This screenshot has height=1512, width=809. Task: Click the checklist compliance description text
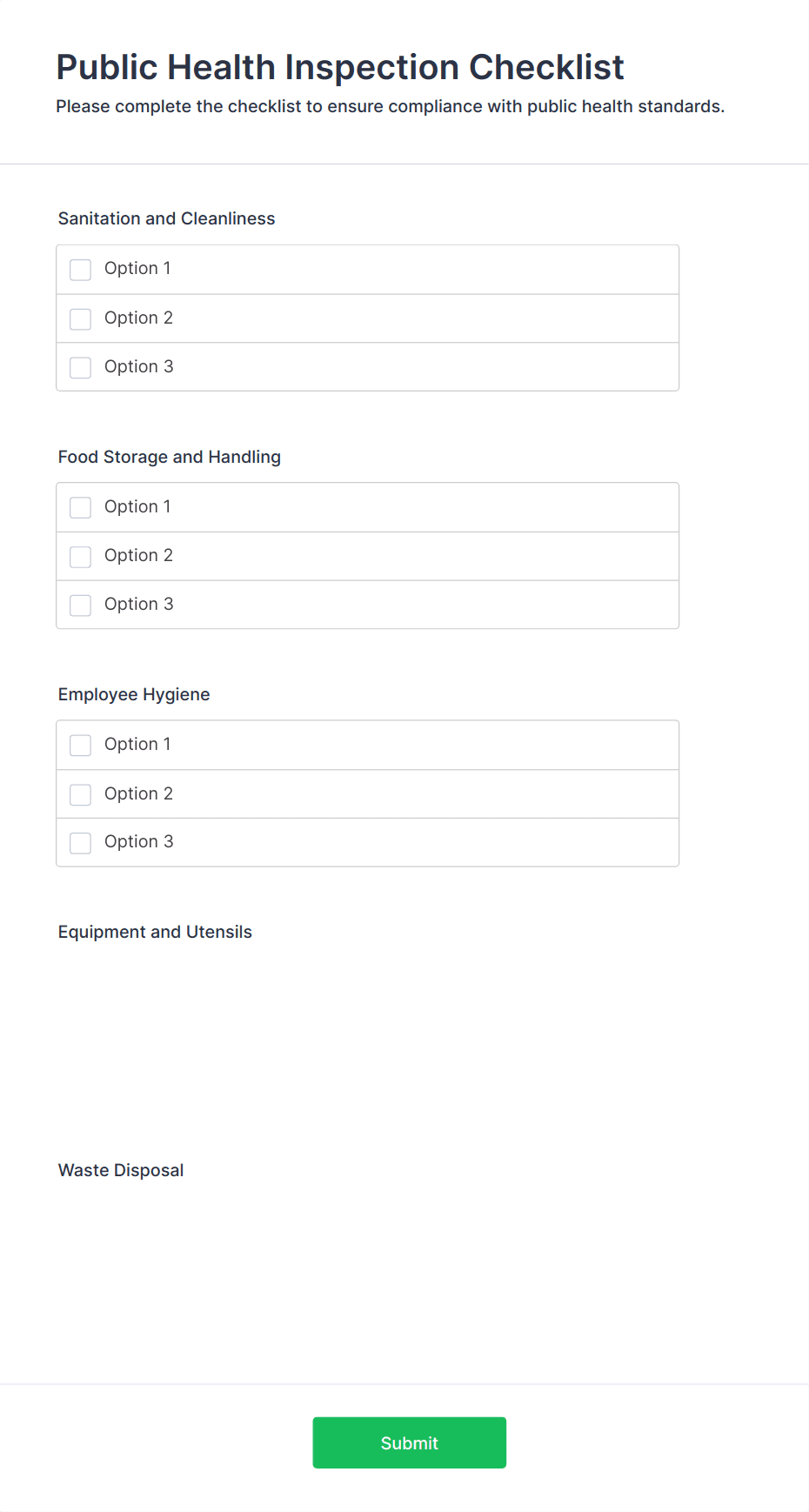pyautogui.click(x=390, y=106)
